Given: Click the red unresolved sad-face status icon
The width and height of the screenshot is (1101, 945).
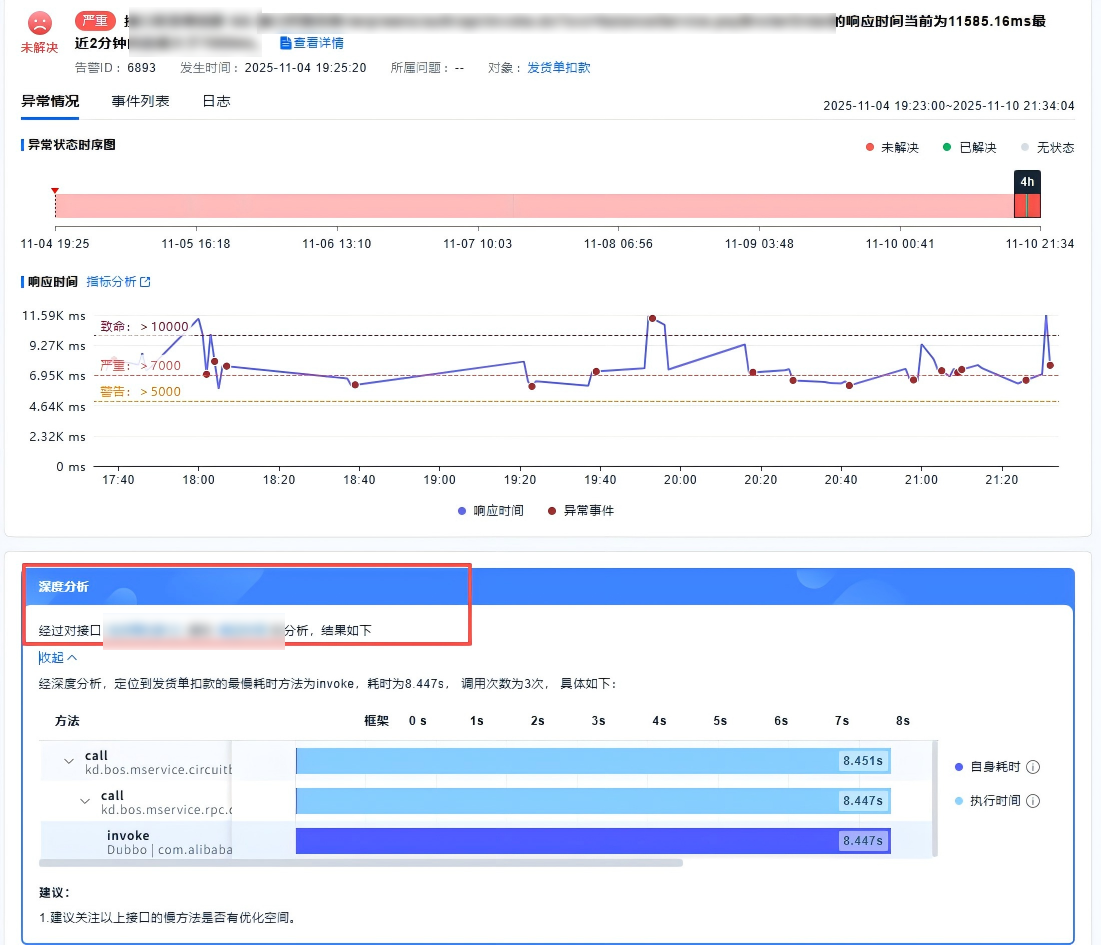Looking at the screenshot, I should (x=39, y=22).
